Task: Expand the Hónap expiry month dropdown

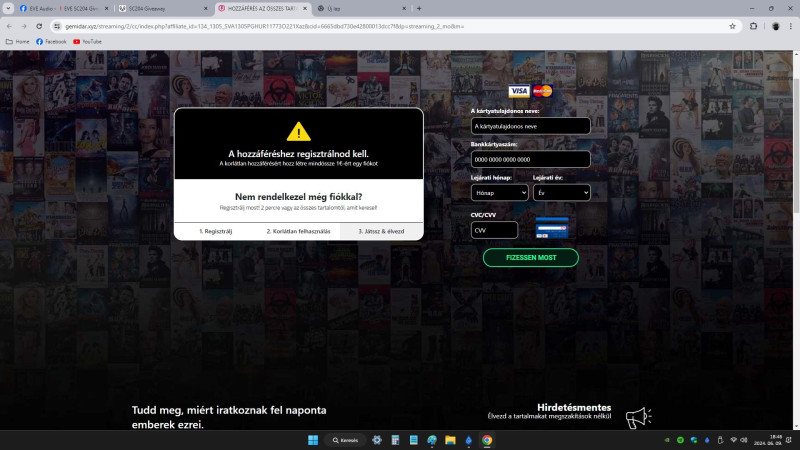Action: [x=499, y=193]
